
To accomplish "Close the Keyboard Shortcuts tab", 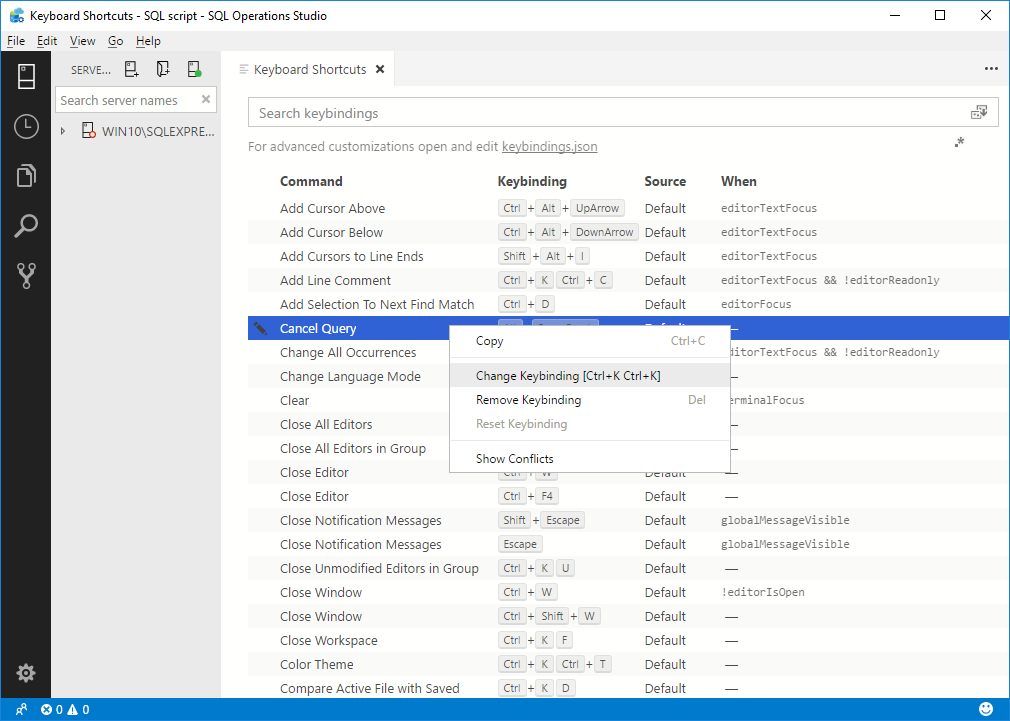I will (x=379, y=70).
